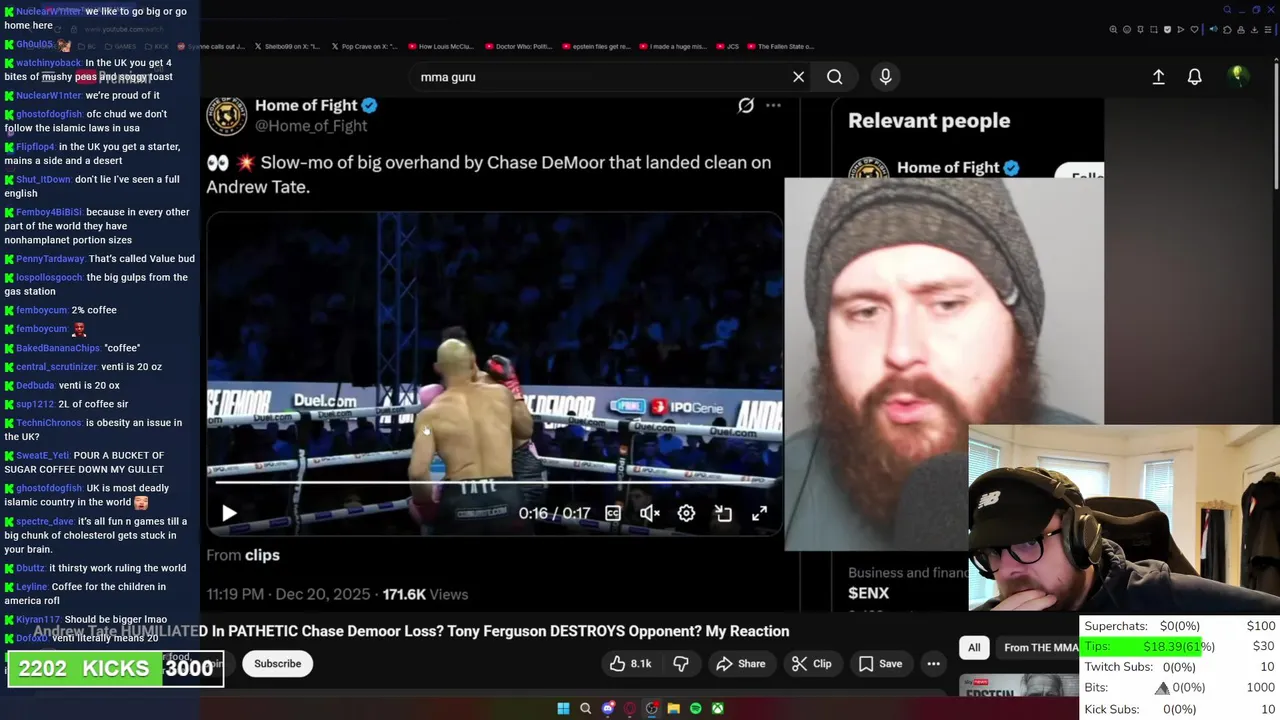Open Spotify from the taskbar

696,708
